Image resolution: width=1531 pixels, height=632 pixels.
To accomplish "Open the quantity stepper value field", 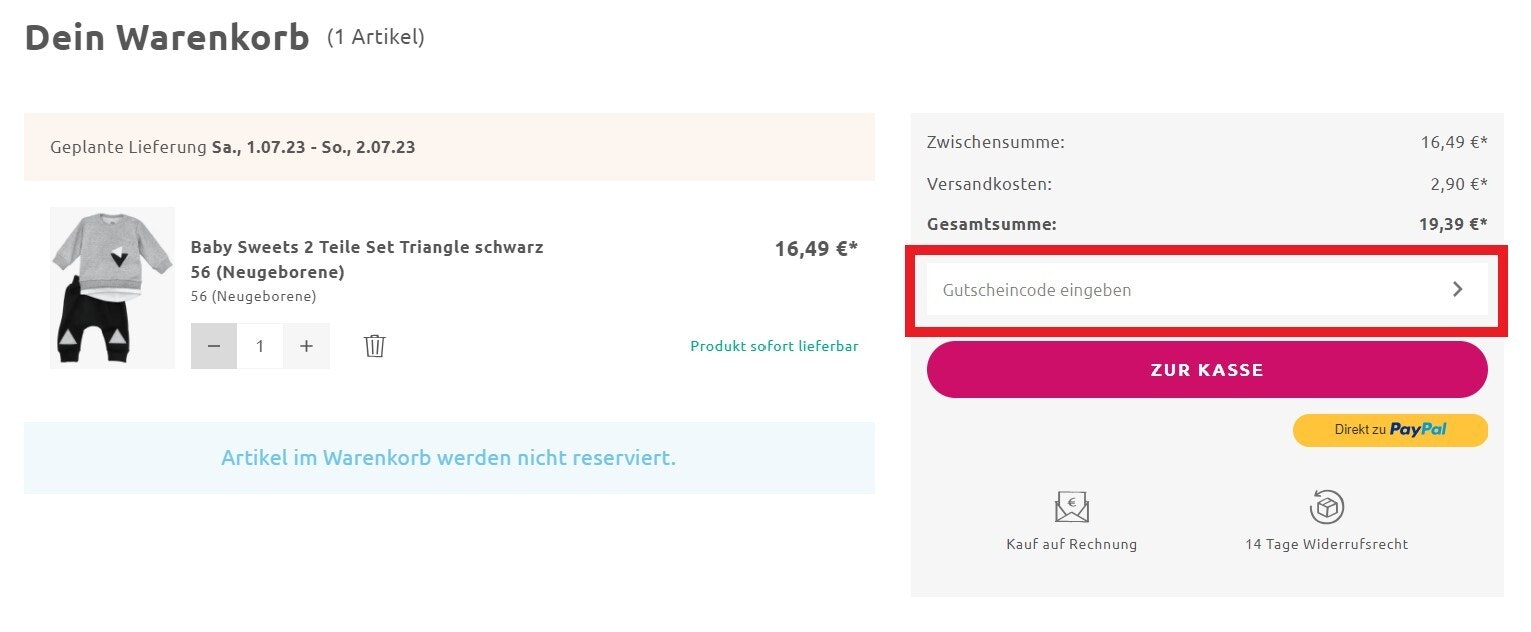I will (x=260, y=345).
